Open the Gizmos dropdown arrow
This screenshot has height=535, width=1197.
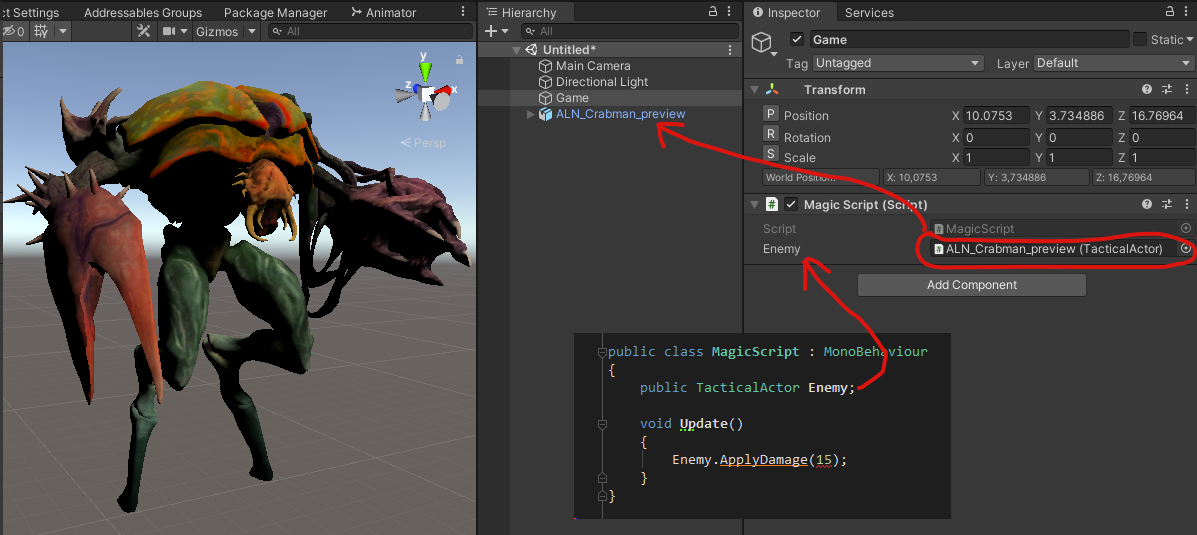click(x=251, y=31)
